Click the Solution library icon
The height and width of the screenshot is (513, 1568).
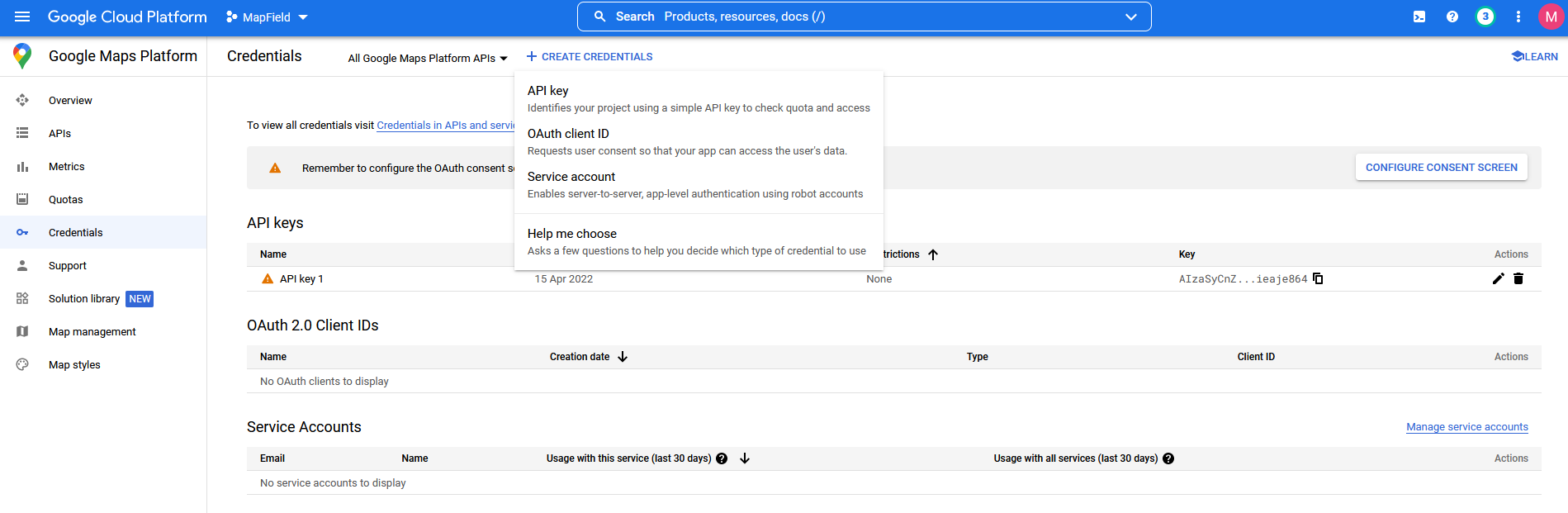pyautogui.click(x=22, y=298)
